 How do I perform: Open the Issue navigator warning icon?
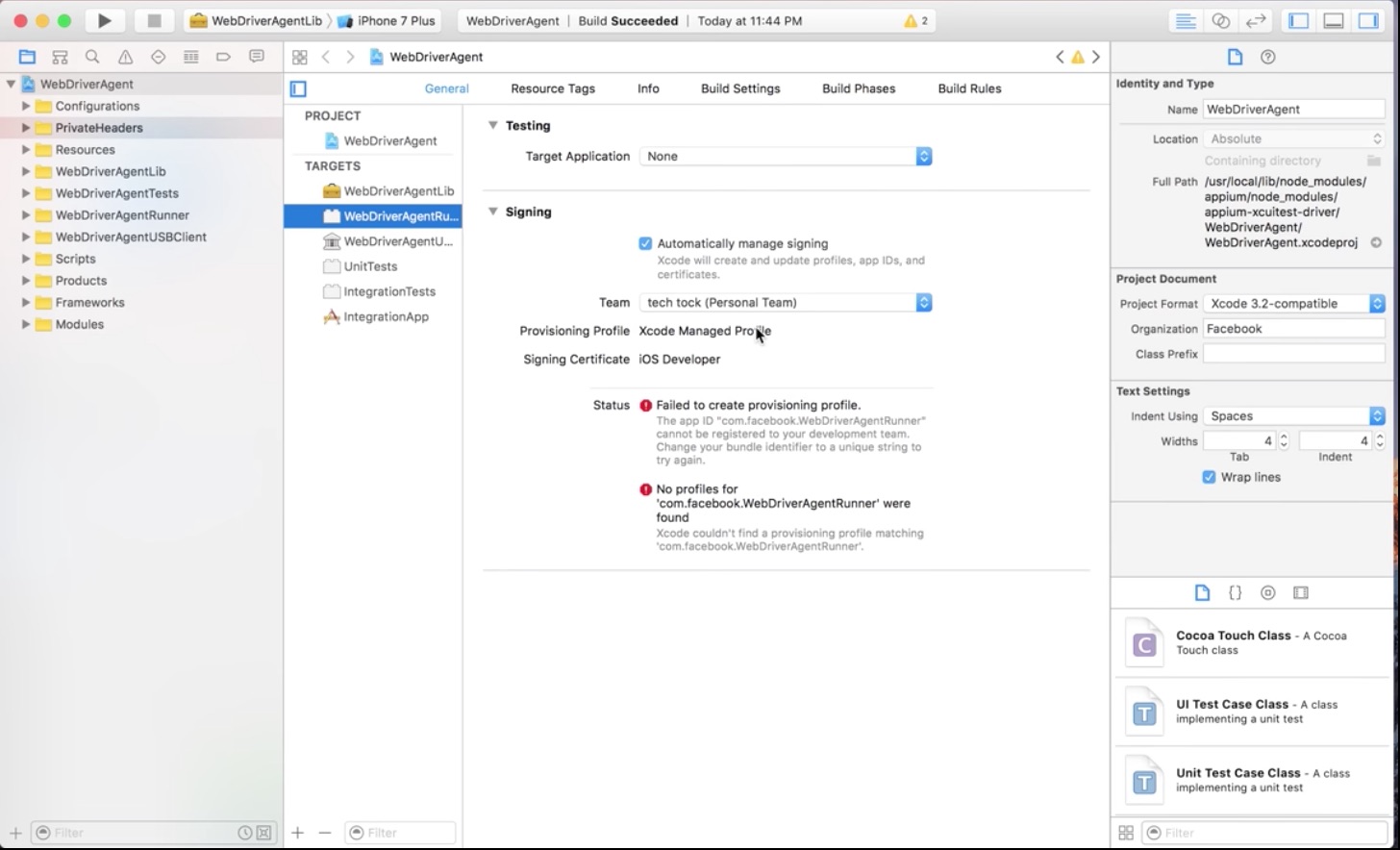pos(125,57)
